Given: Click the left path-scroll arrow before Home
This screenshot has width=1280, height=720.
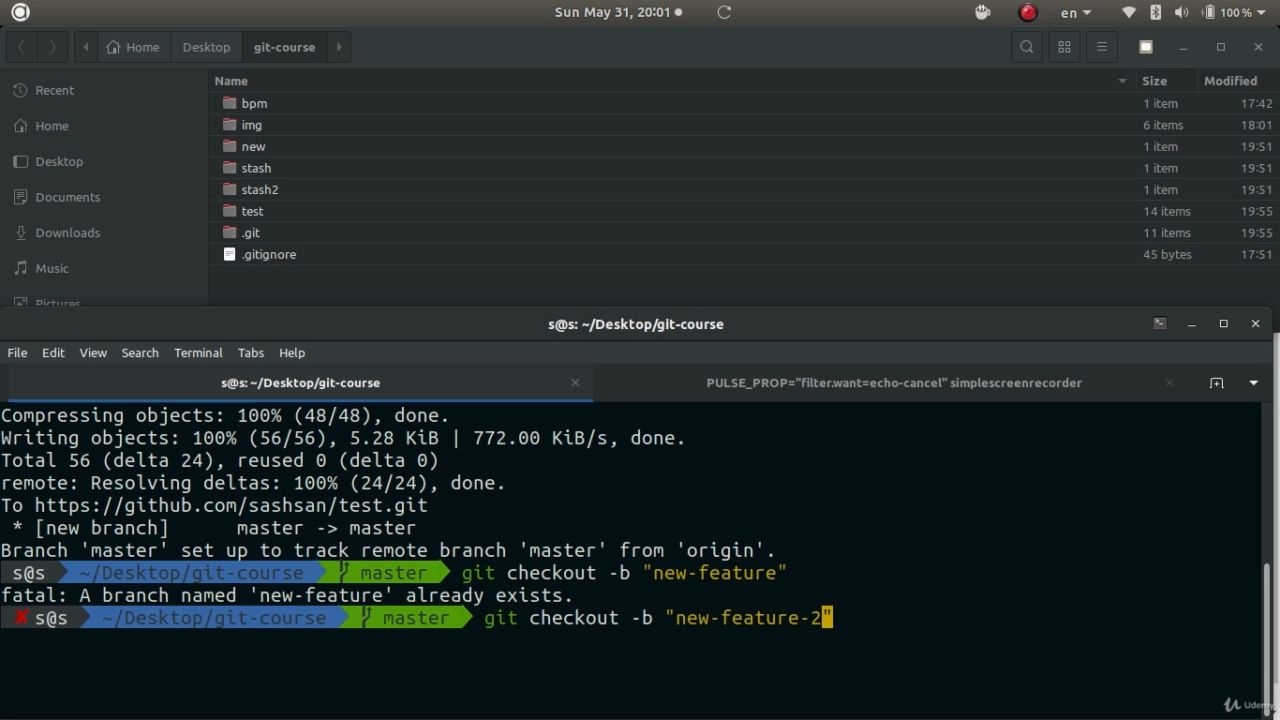Looking at the screenshot, I should point(86,47).
